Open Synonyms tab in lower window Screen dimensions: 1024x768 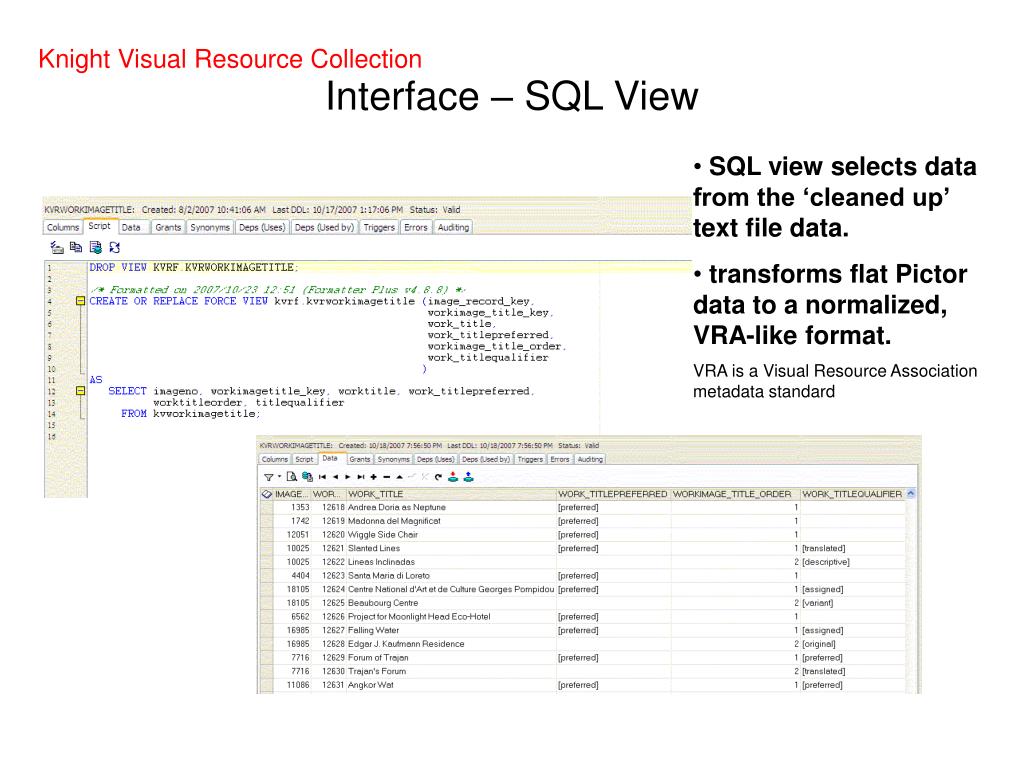click(x=394, y=459)
